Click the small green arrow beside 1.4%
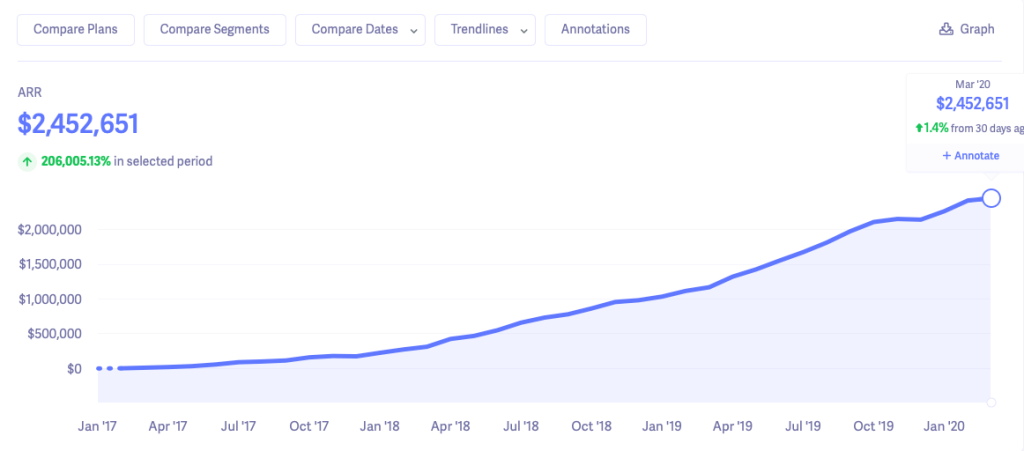The width and height of the screenshot is (1024, 451). [x=919, y=128]
